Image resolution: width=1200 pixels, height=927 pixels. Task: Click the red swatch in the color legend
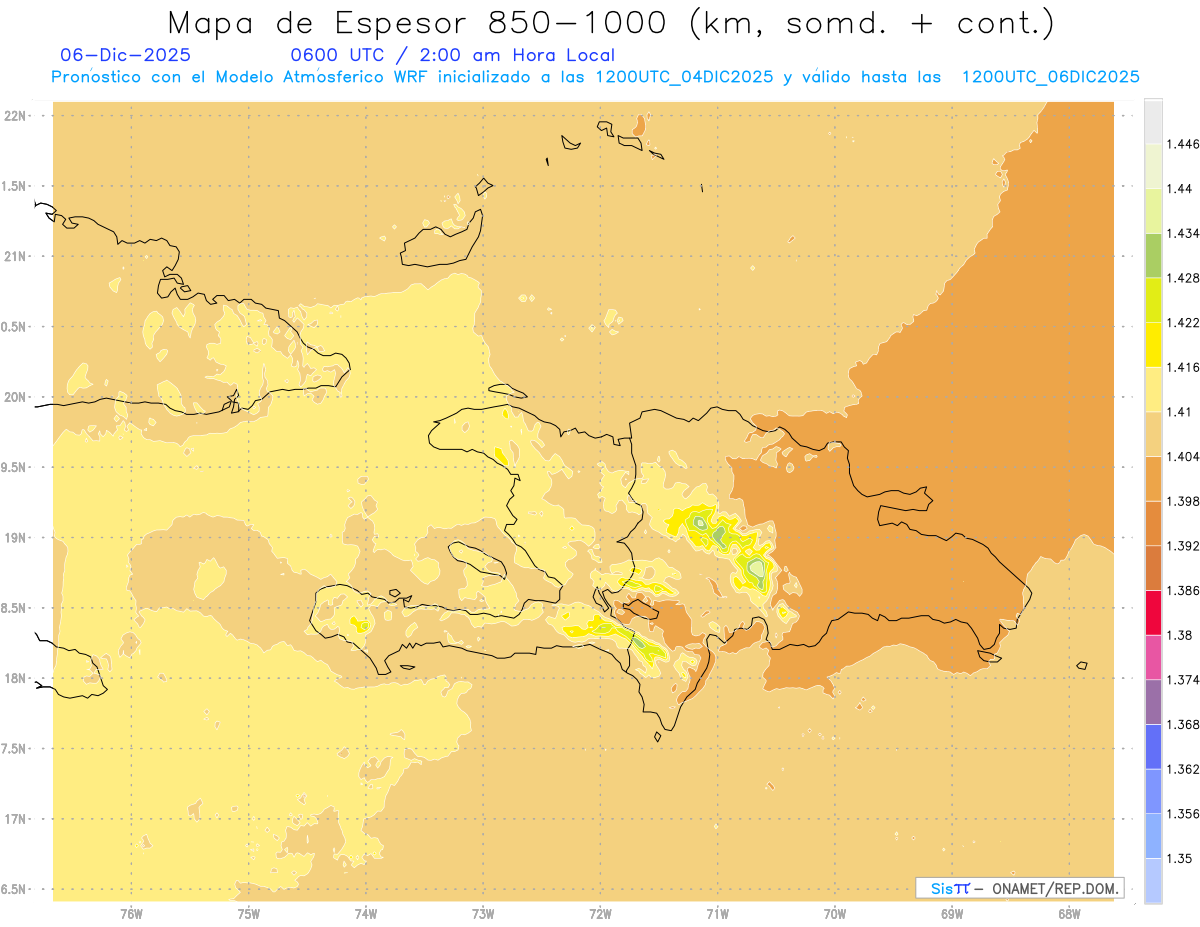[1153, 613]
